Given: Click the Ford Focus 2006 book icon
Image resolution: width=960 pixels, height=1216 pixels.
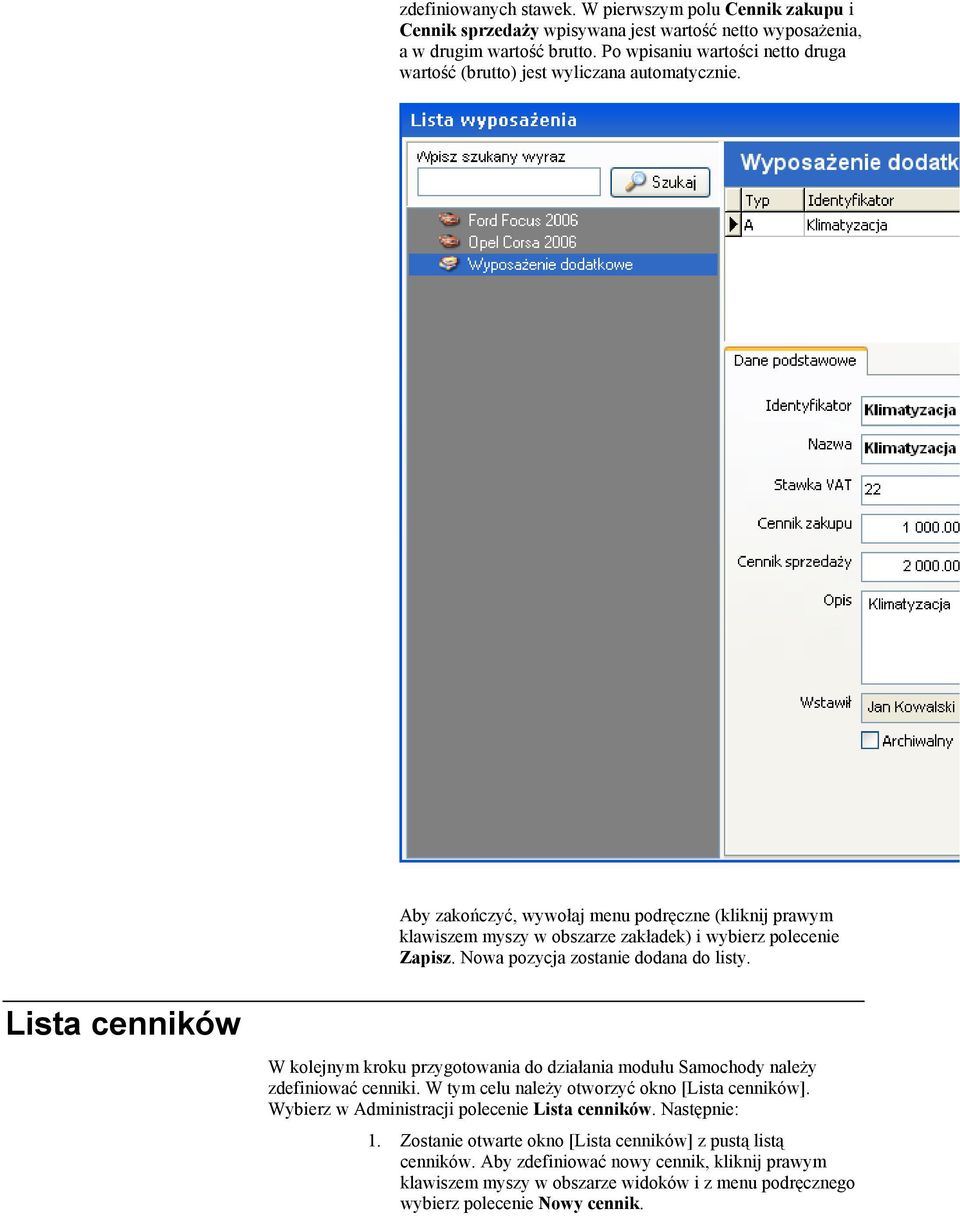Looking at the screenshot, I should coord(450,220).
